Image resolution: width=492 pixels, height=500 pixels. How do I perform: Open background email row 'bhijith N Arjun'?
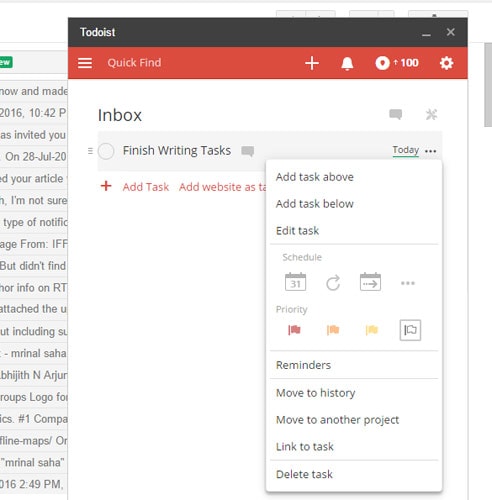coord(33,375)
